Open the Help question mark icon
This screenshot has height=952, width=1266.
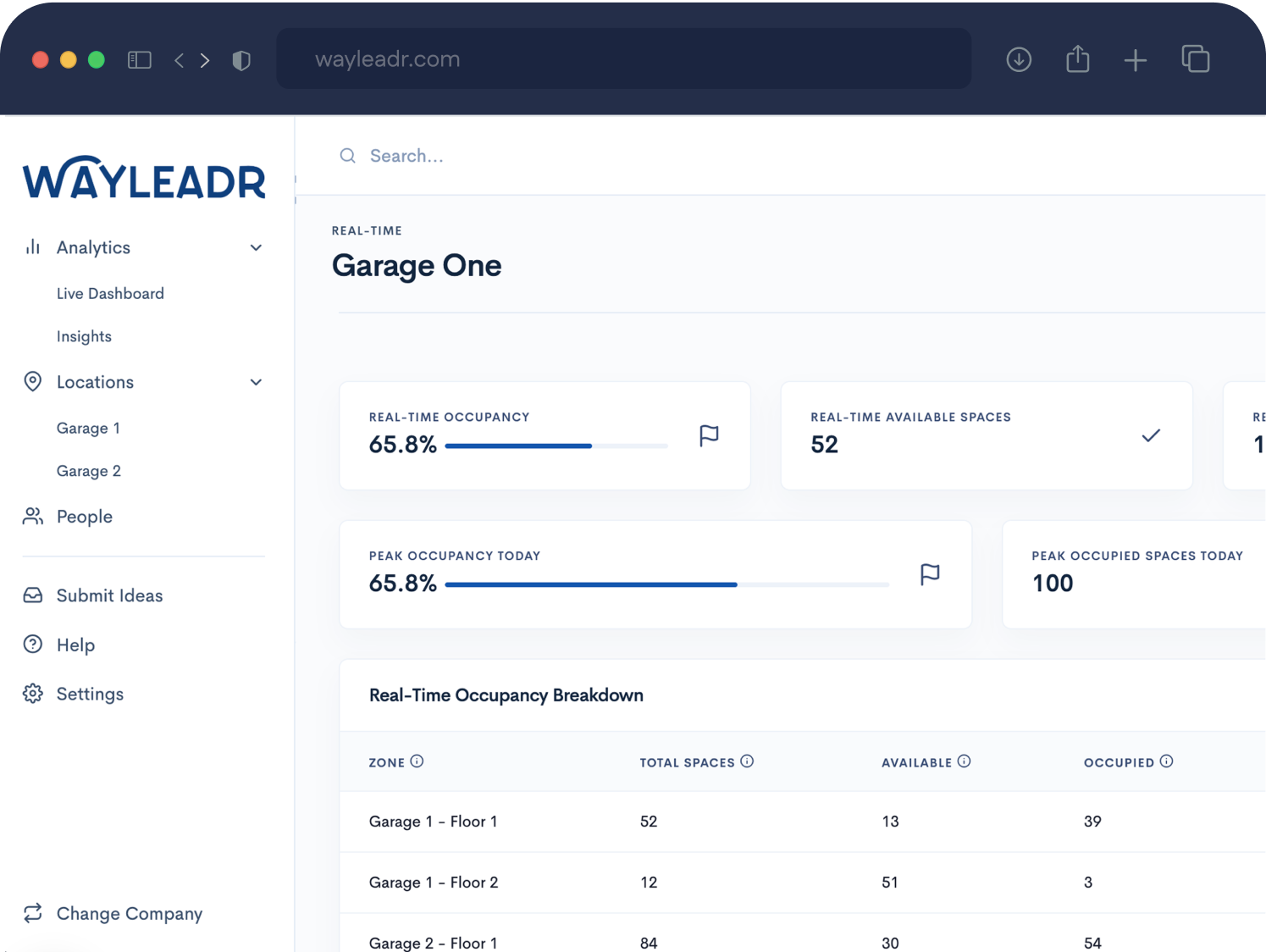(x=32, y=645)
